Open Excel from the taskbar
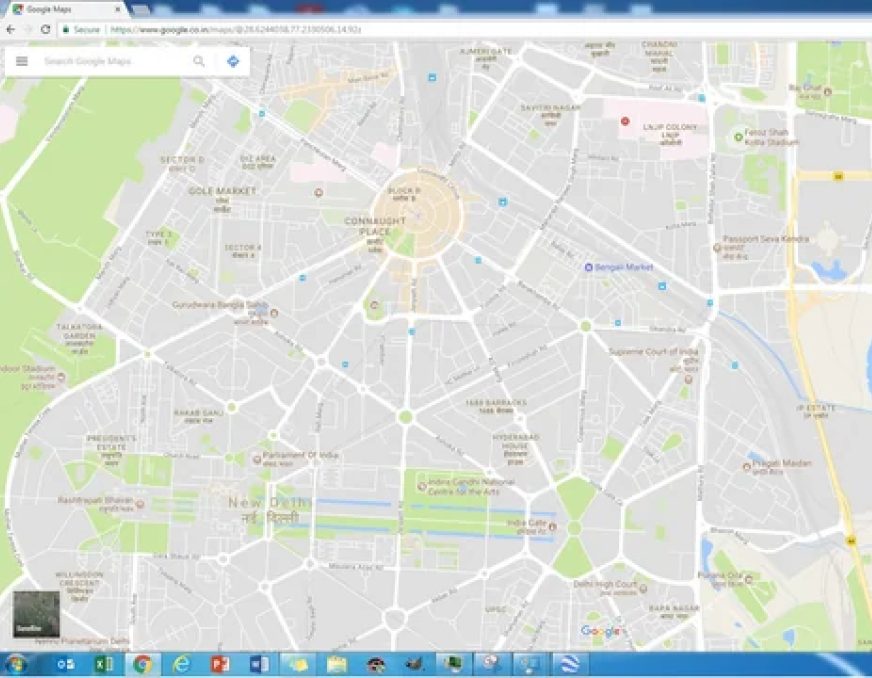 pyautogui.click(x=104, y=665)
